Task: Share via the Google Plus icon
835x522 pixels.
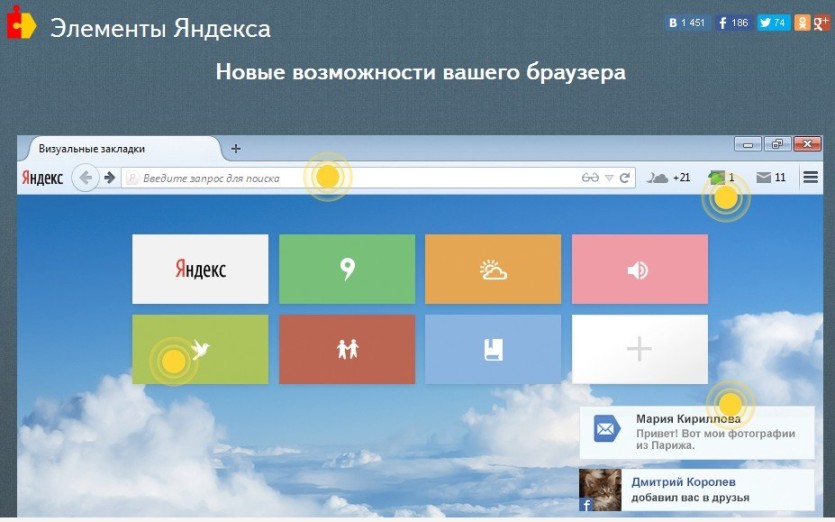Action: (821, 23)
